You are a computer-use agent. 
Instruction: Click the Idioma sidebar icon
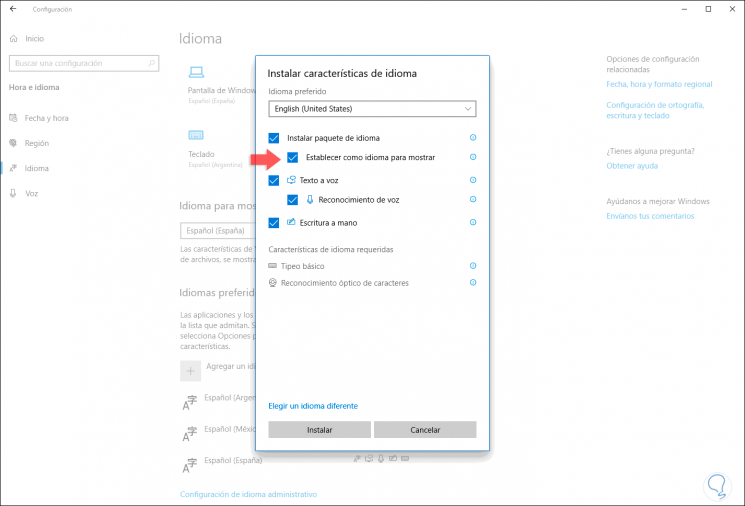[13, 168]
